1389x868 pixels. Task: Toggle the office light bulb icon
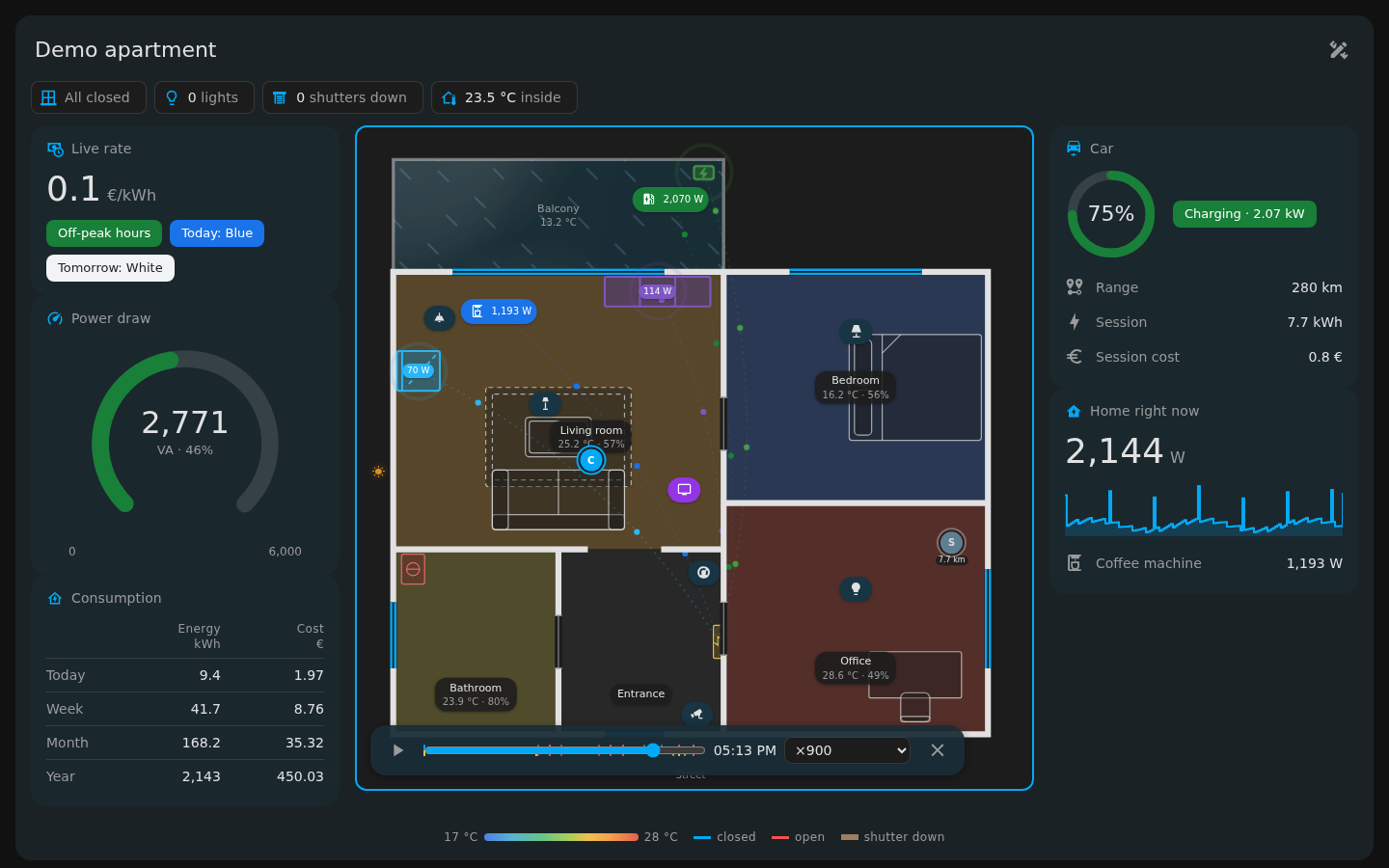(856, 588)
